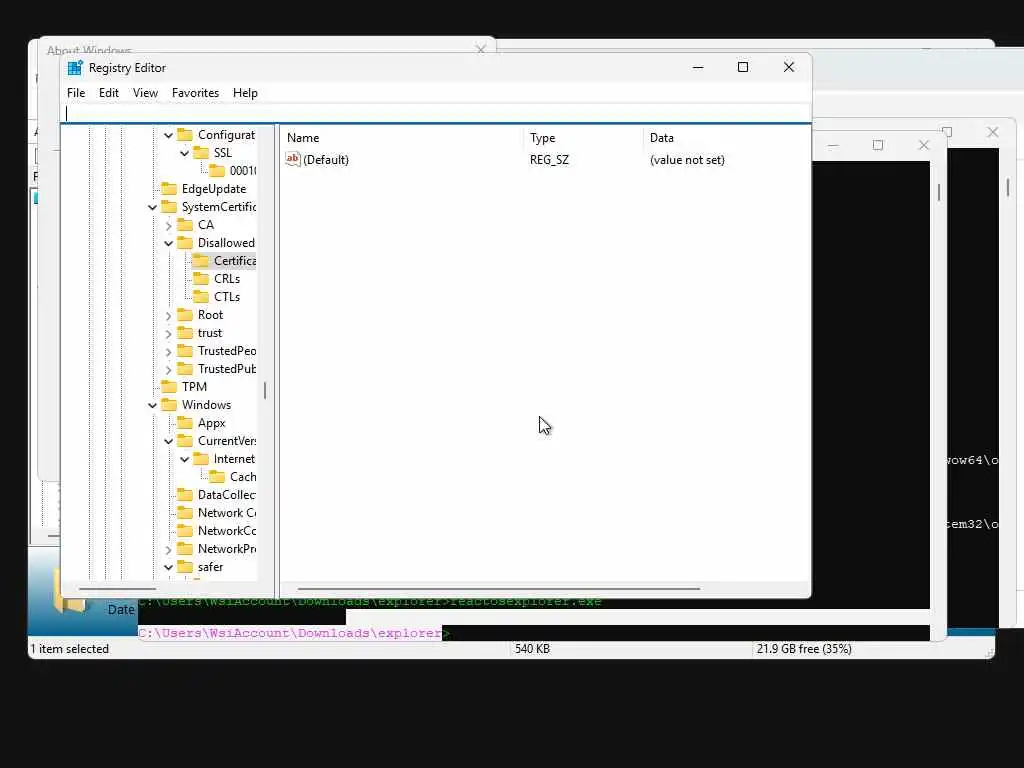Select the trust folder icon
Image resolution: width=1024 pixels, height=768 pixels.
(x=185, y=333)
